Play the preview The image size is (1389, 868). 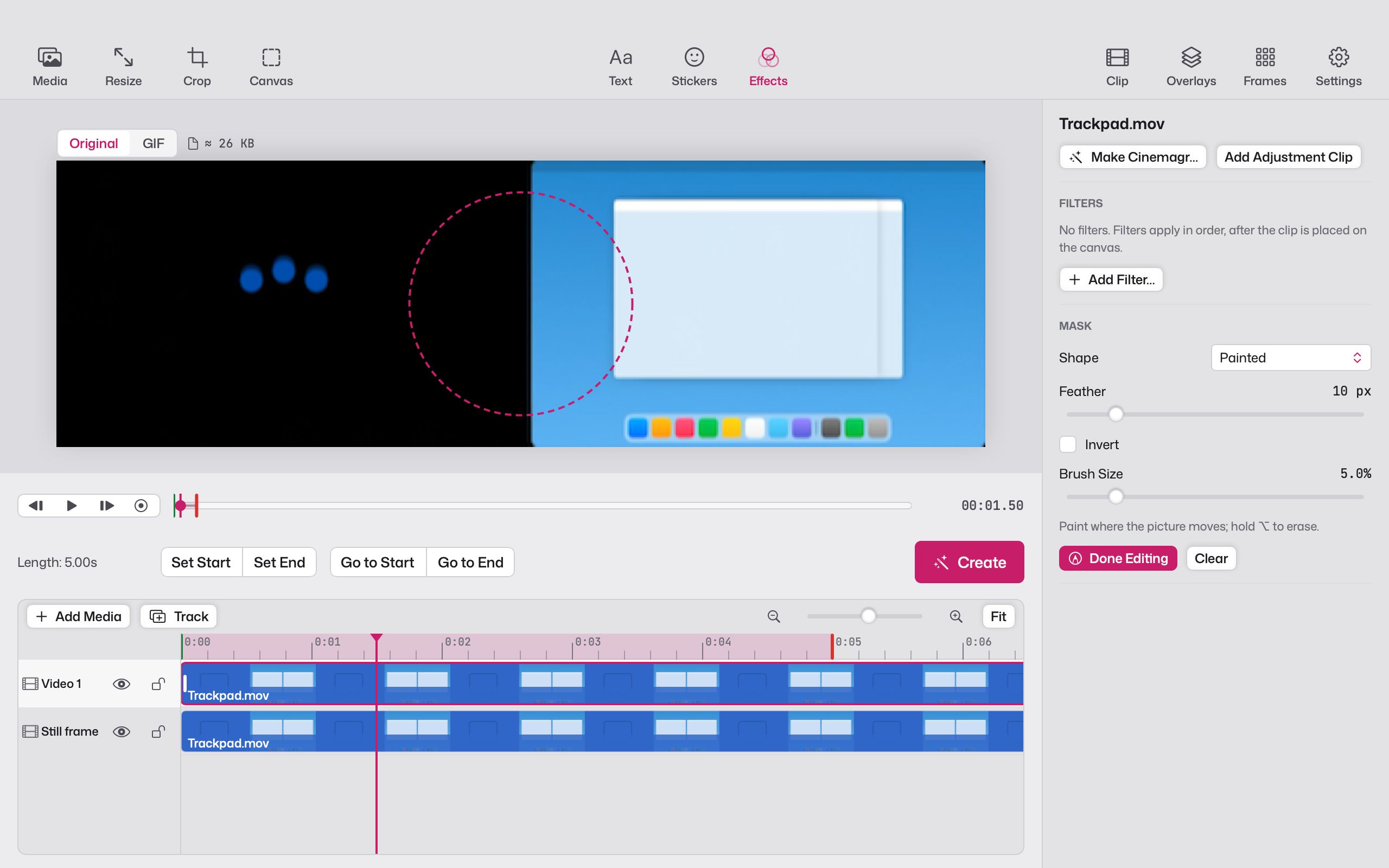point(72,505)
